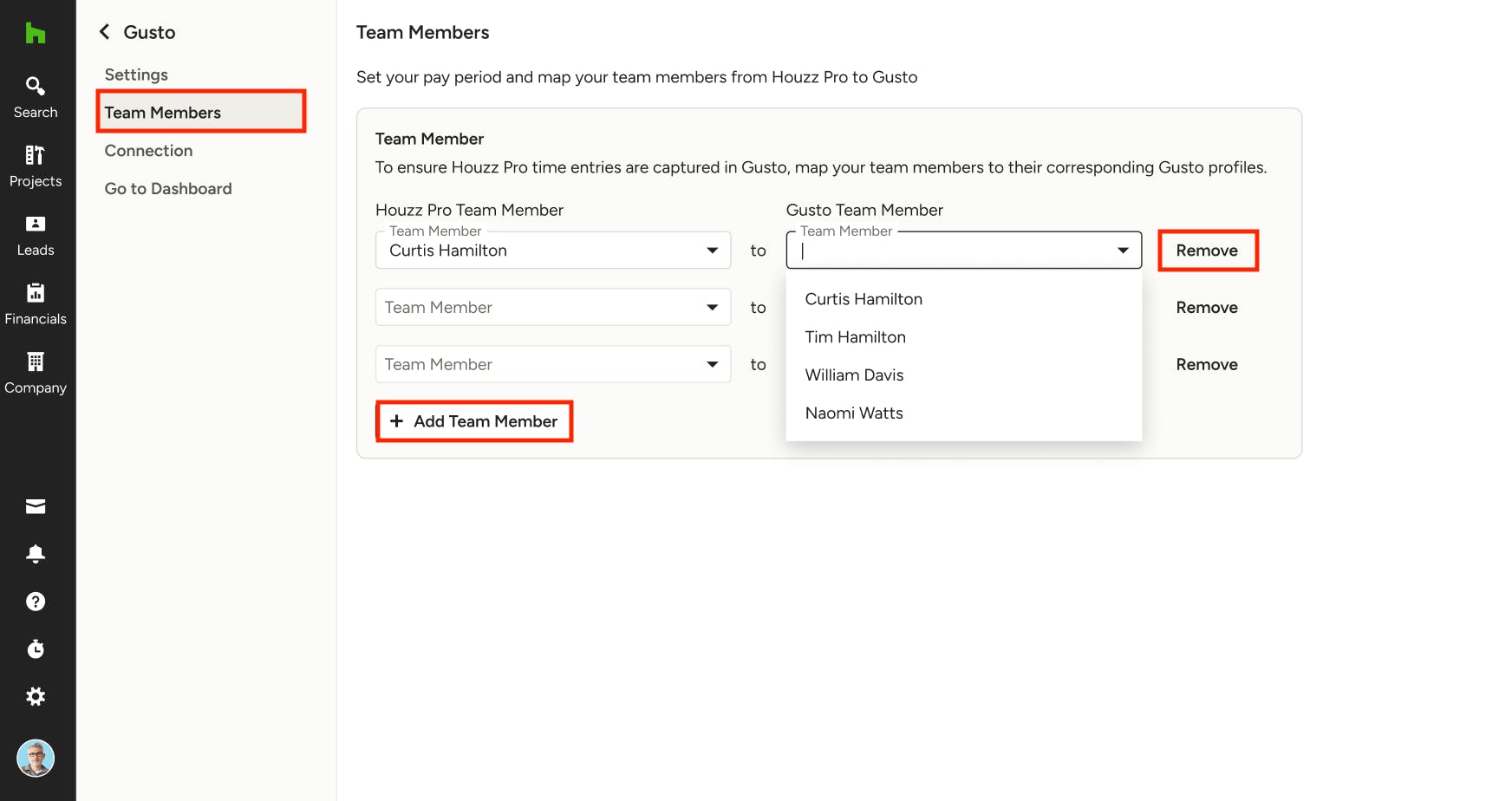Viewport: 1512px width, 801px height.
Task: Select Naomi Watts from the Gusto list
Action: coord(964,414)
